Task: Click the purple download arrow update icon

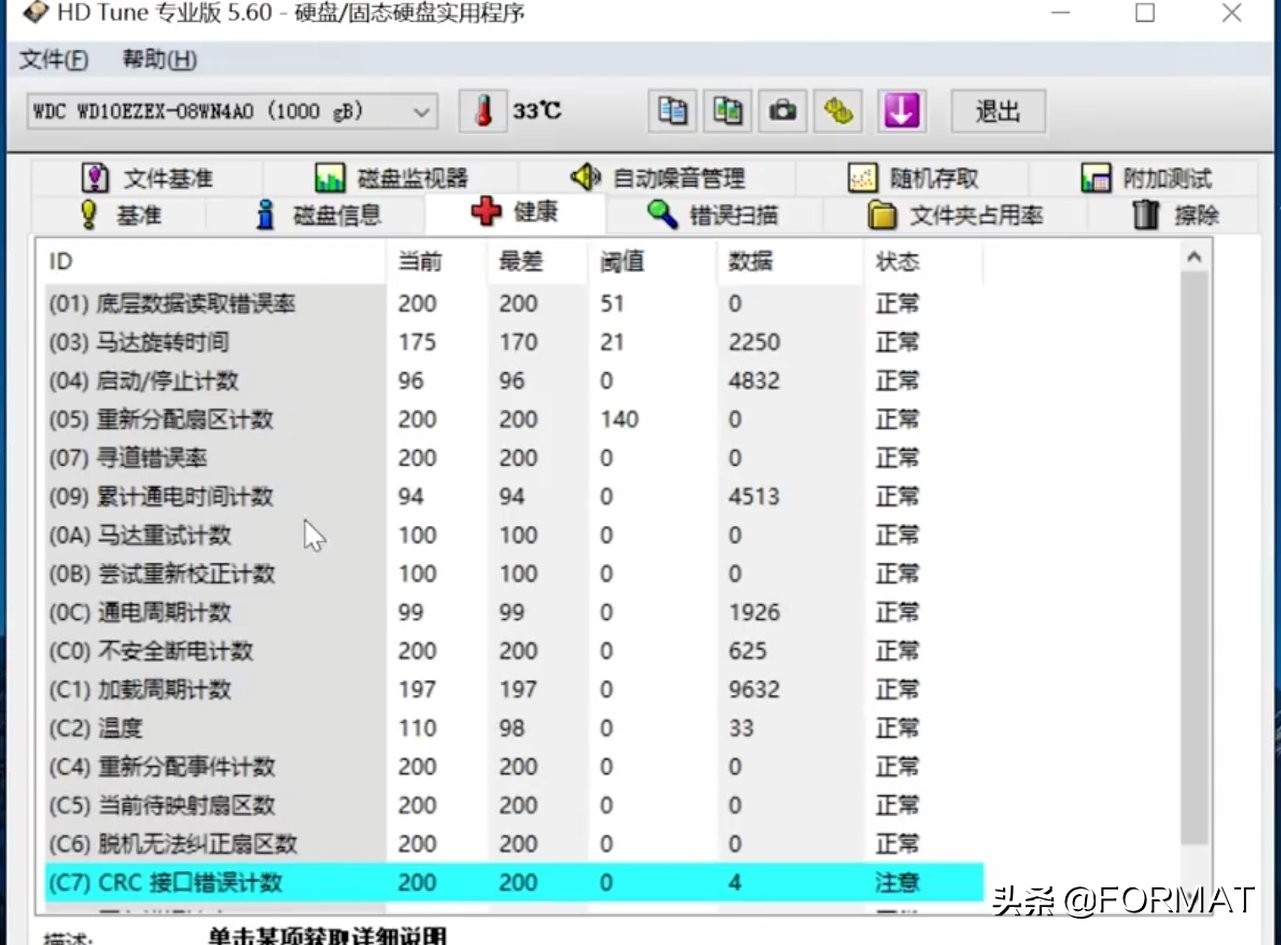Action: tap(902, 111)
